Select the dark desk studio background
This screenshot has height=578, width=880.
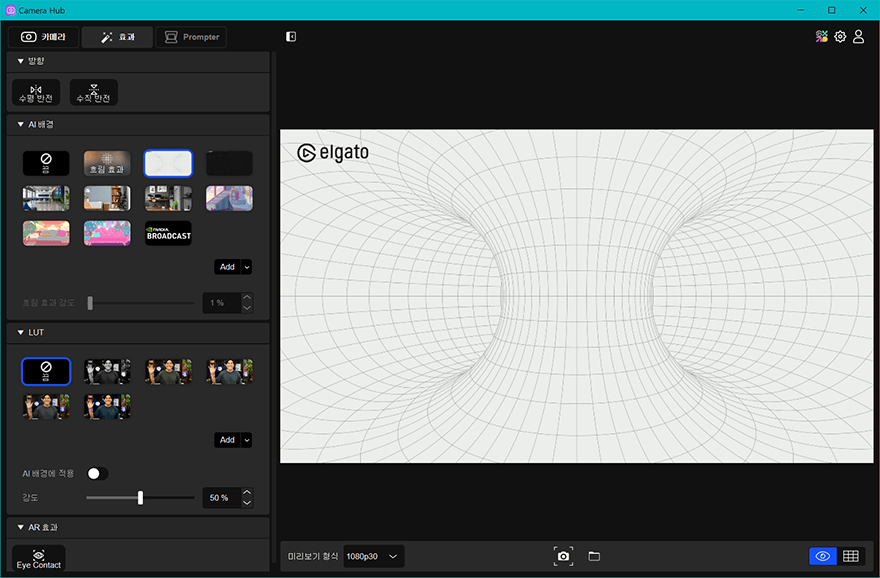(168, 198)
